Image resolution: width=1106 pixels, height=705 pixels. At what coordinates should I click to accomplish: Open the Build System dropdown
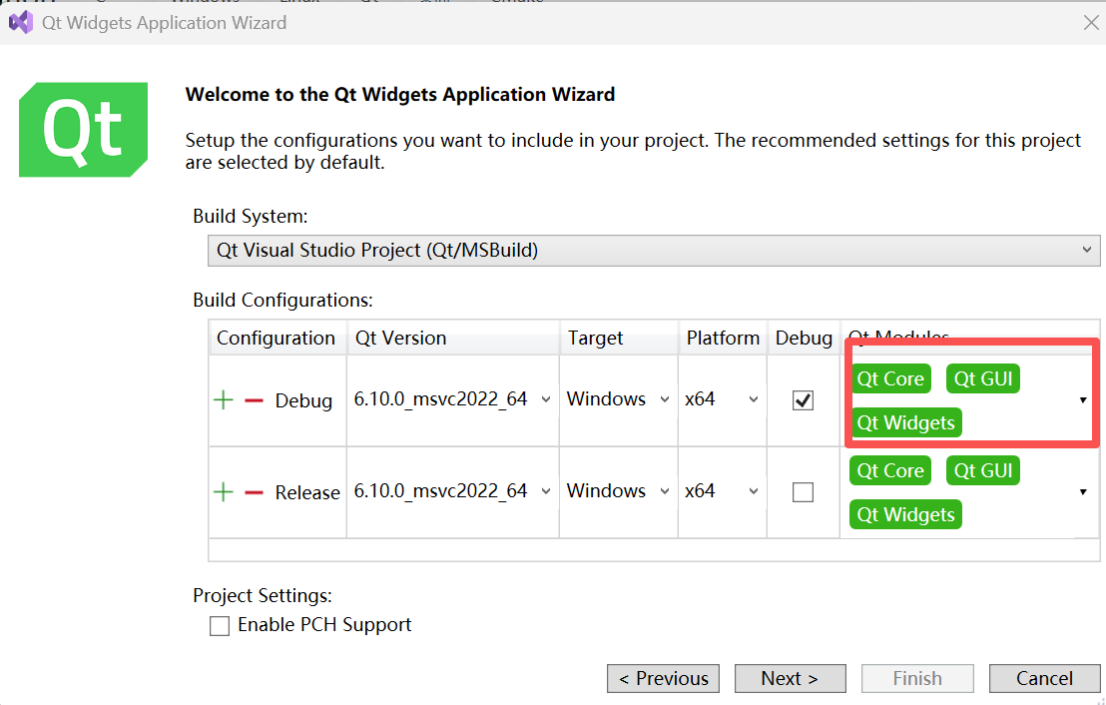(654, 251)
